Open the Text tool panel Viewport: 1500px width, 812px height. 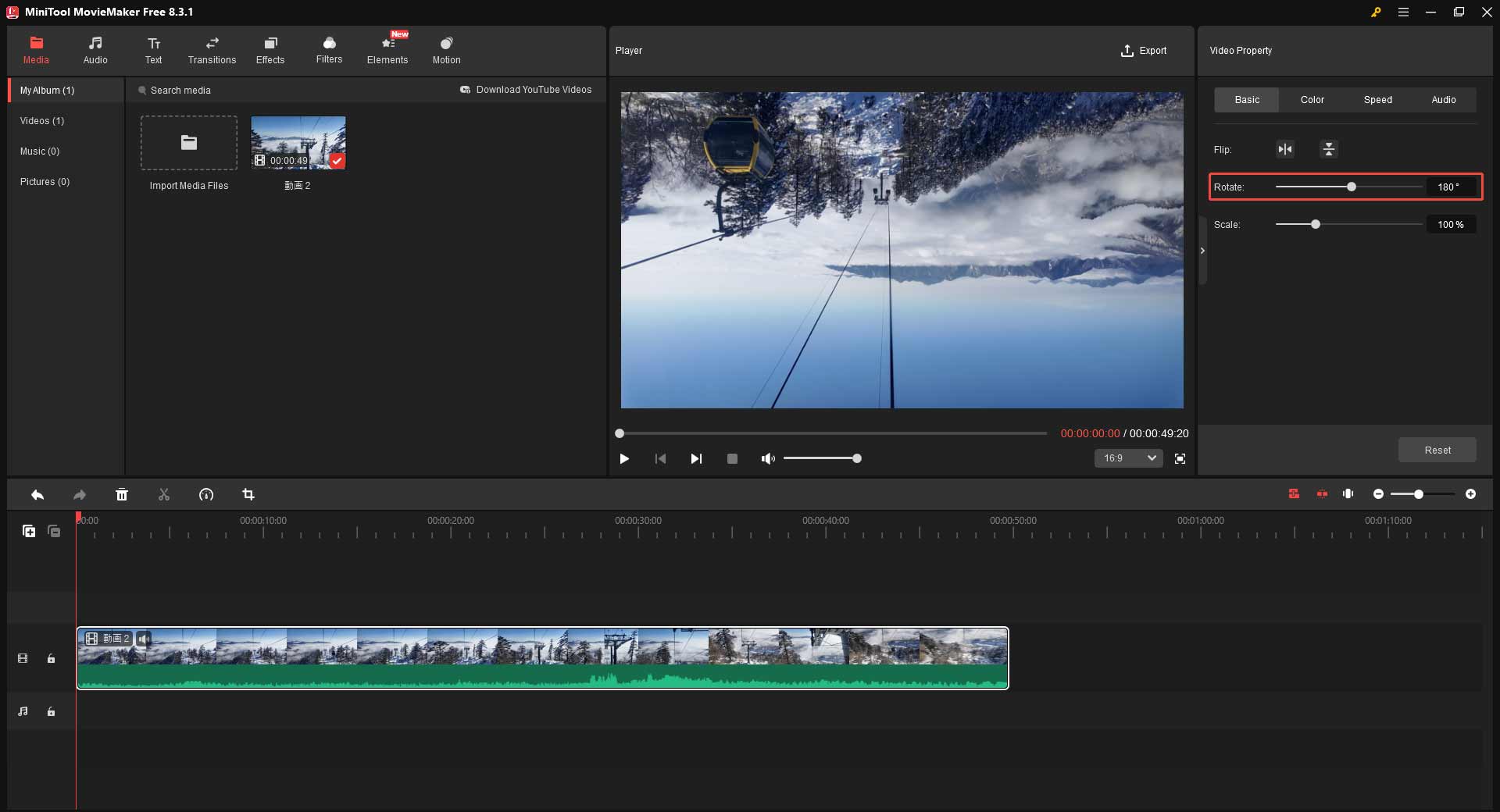coord(153,50)
